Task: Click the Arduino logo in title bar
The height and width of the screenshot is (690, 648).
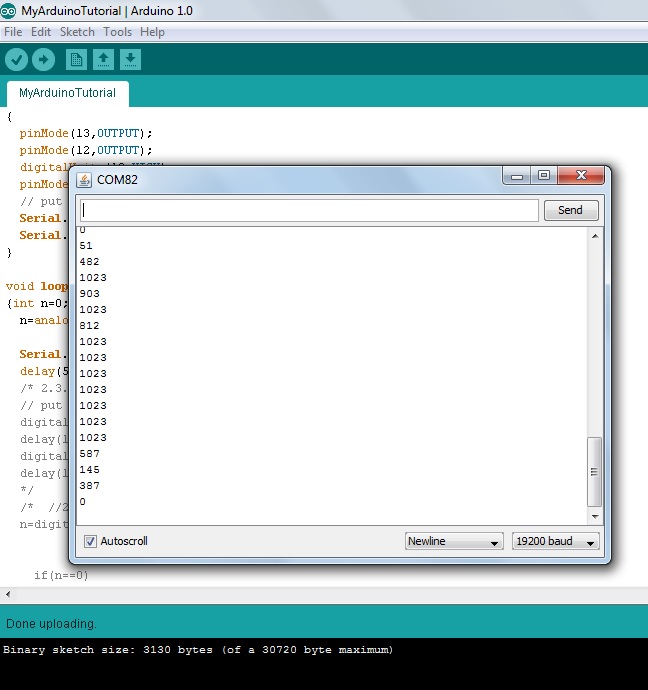Action: tap(8, 11)
